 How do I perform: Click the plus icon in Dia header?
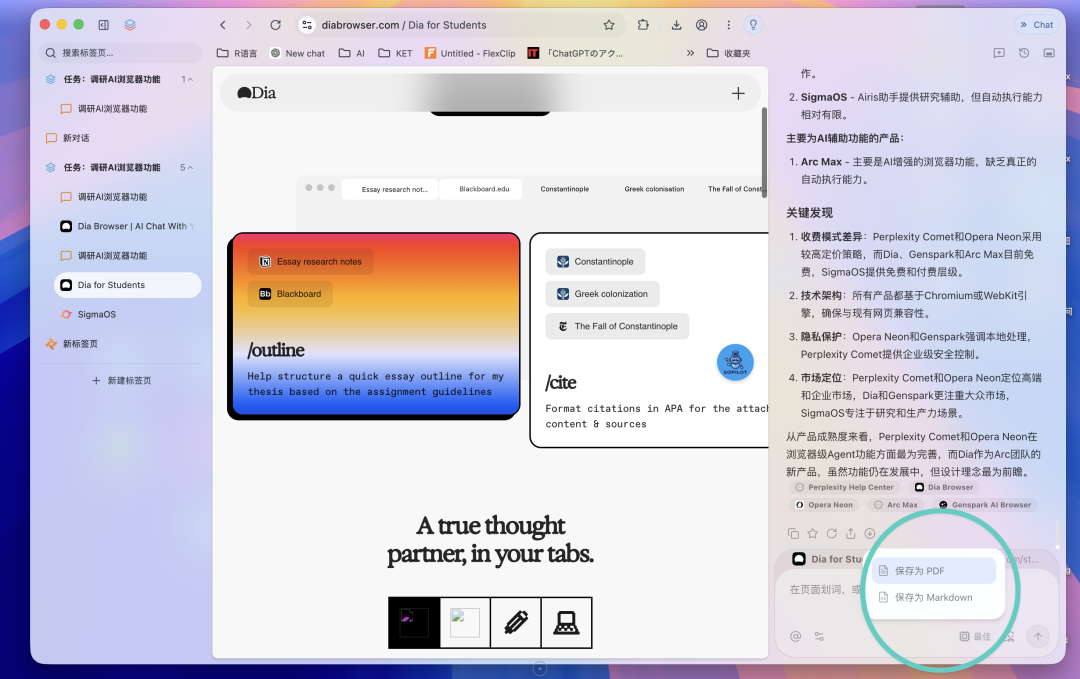738,93
